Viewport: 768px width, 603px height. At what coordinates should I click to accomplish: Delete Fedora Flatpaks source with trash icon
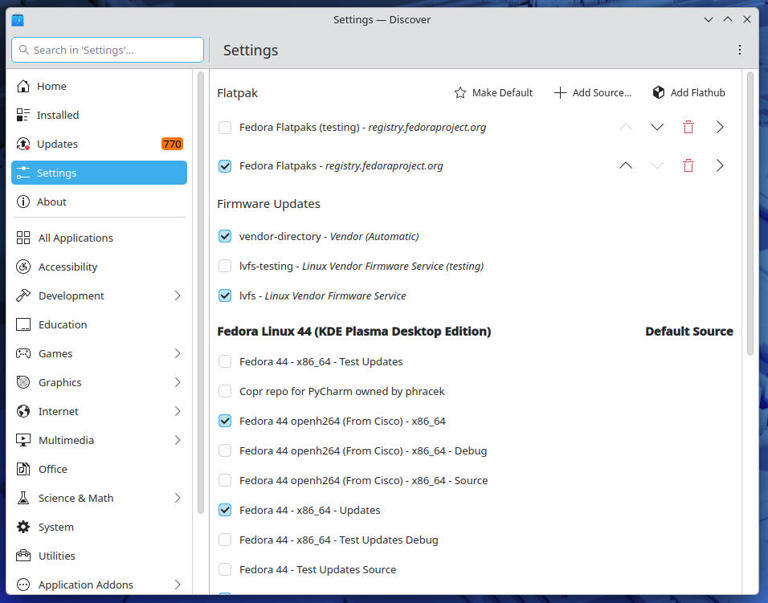tap(688, 166)
